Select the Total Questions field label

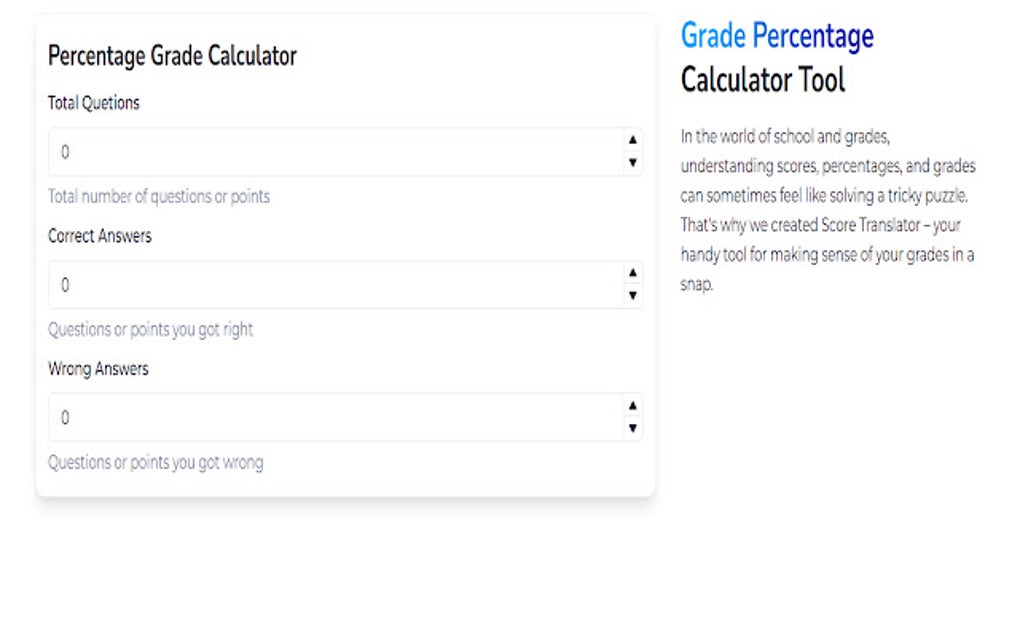click(x=94, y=103)
